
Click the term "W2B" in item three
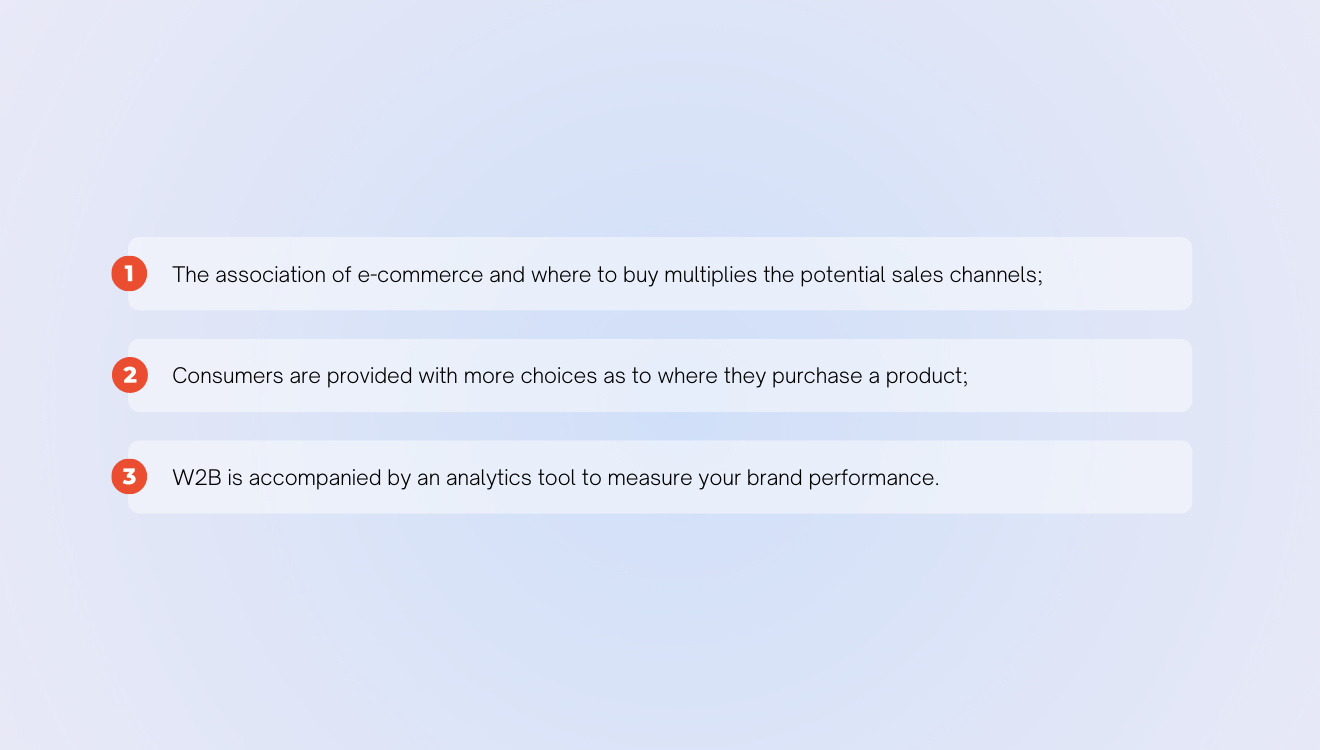coord(197,478)
